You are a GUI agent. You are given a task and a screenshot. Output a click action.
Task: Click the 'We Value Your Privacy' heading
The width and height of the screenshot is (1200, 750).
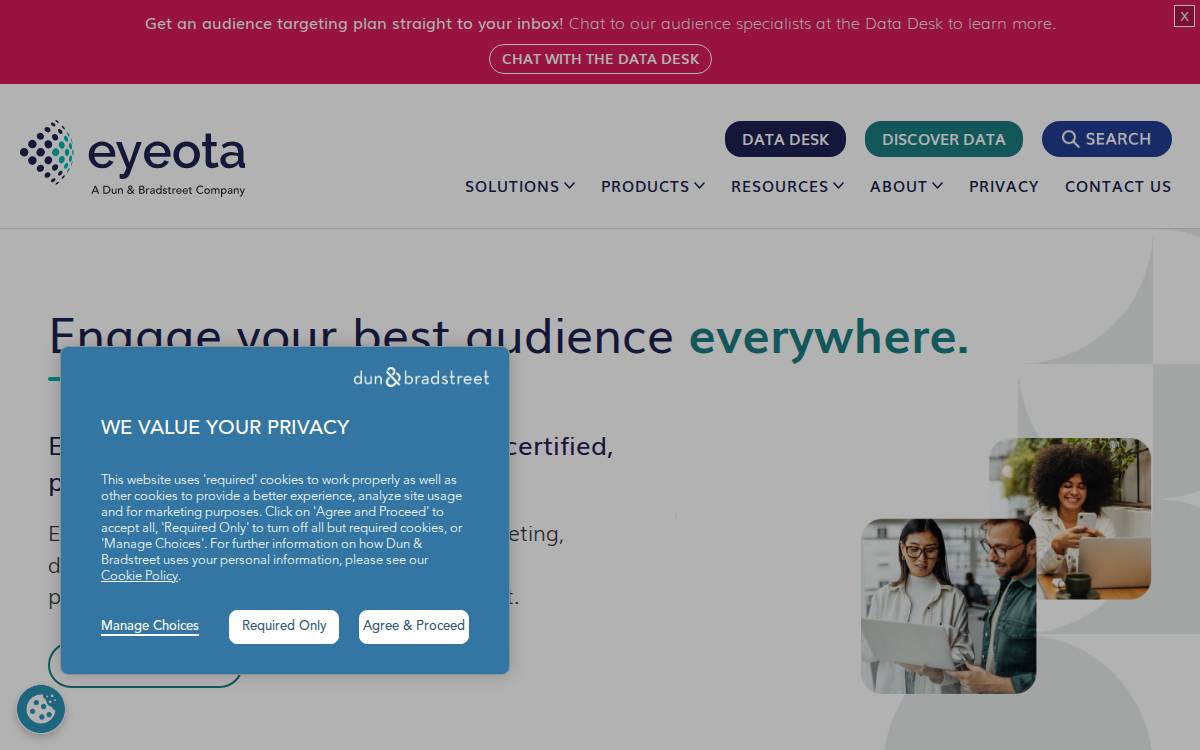225,427
